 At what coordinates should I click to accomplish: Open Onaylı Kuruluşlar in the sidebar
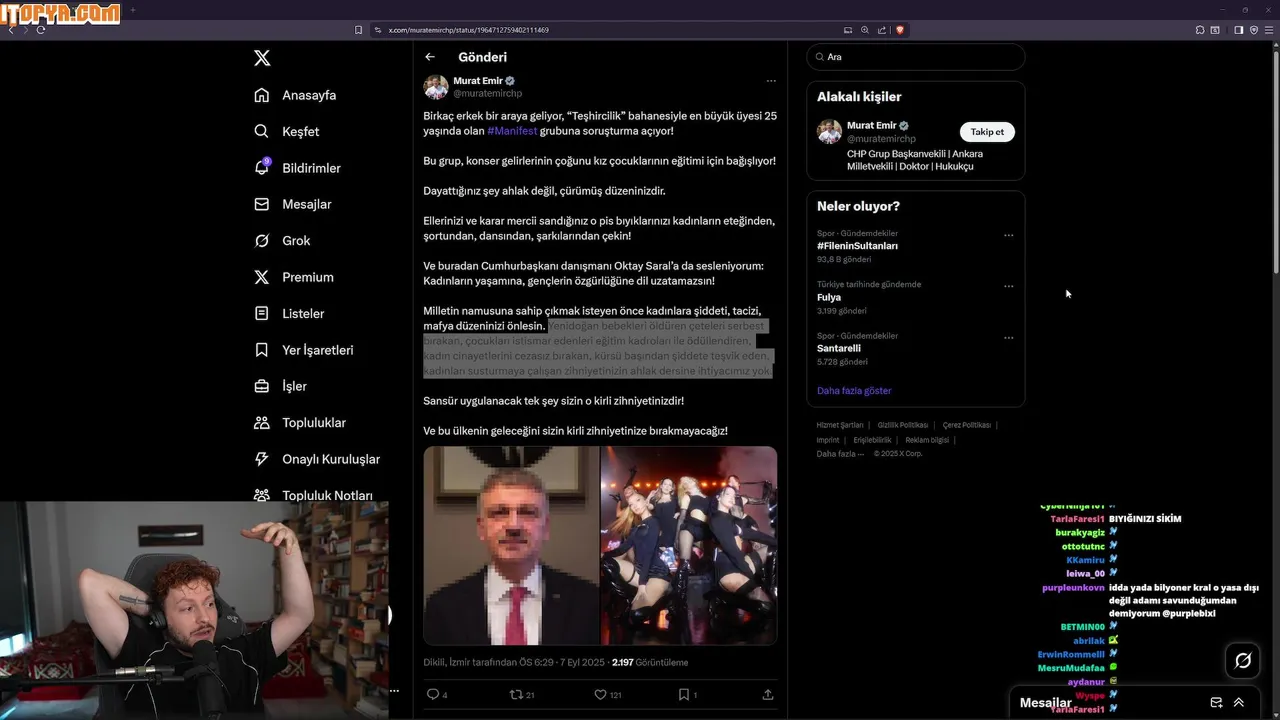point(317,459)
